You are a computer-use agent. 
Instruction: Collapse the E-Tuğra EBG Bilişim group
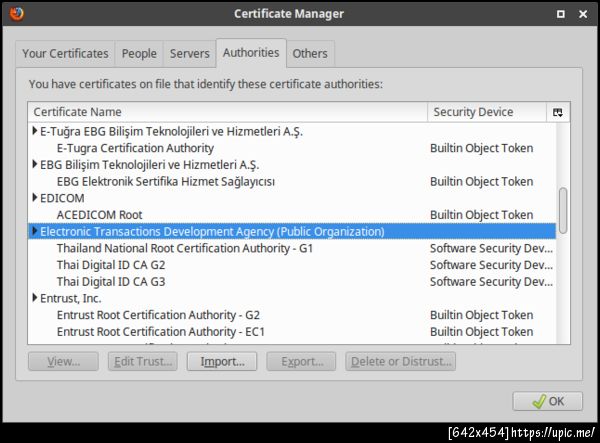(35, 131)
